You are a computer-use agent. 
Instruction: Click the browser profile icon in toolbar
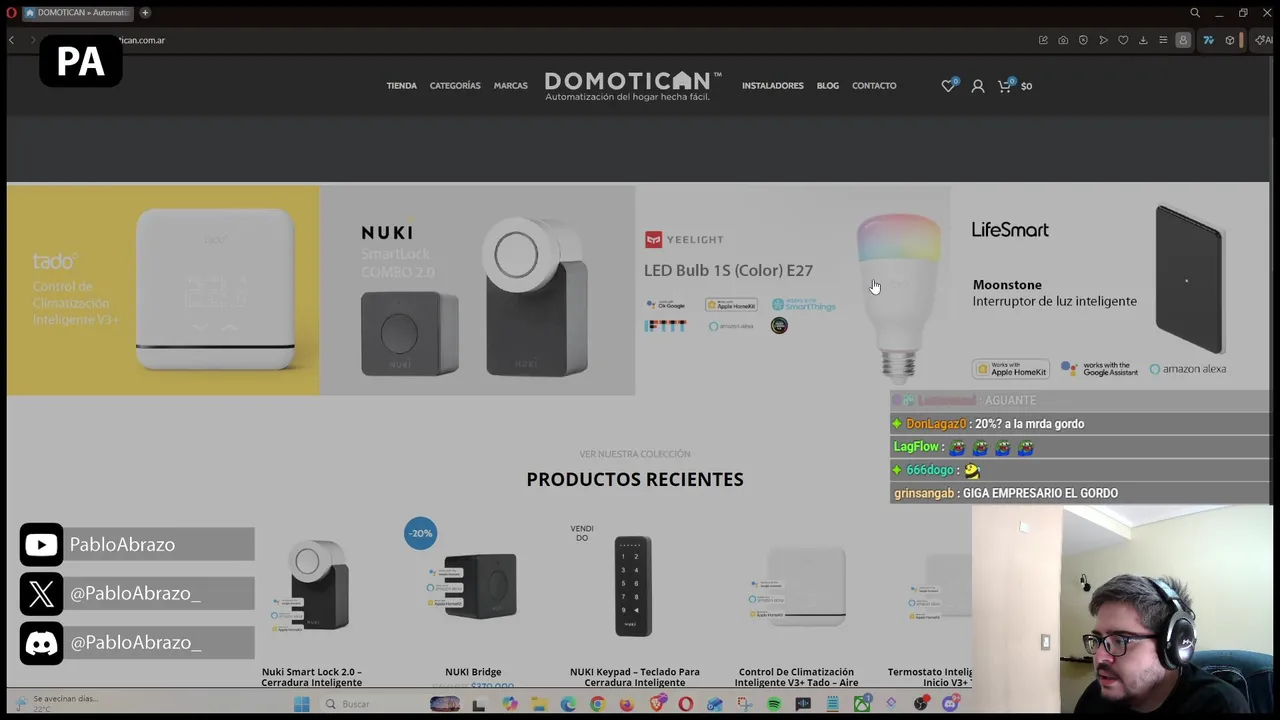click(x=1183, y=40)
